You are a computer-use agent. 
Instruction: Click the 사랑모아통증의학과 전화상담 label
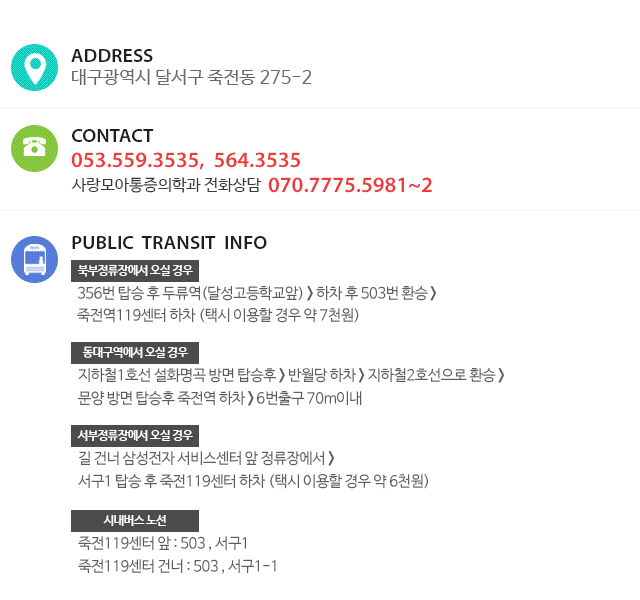[166, 184]
